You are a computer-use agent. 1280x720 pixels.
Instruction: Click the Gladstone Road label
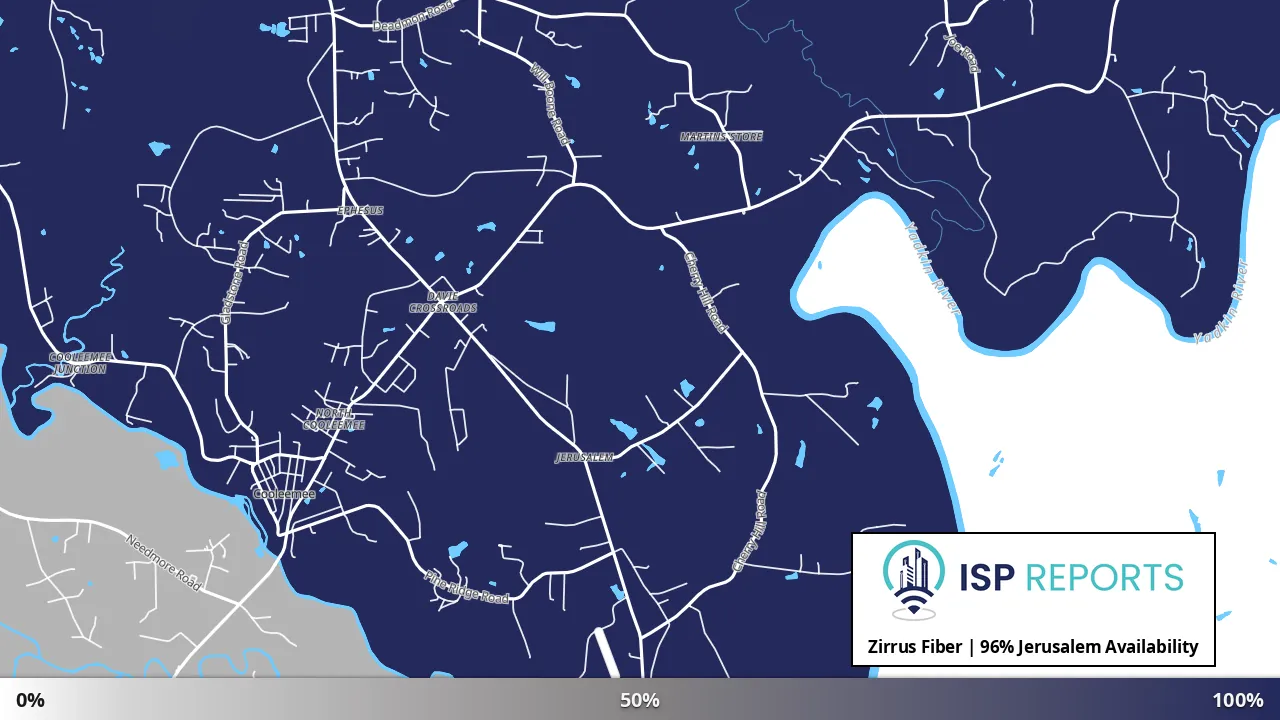[x=233, y=282]
